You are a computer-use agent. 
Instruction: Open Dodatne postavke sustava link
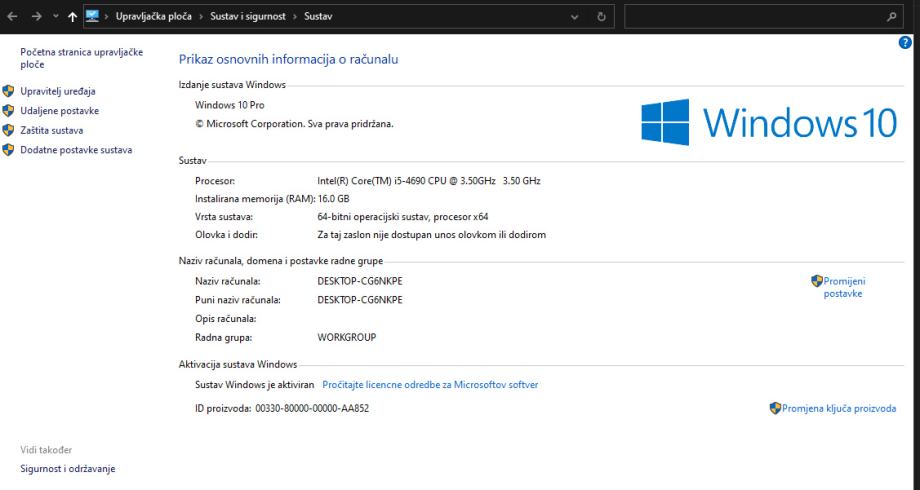coord(76,150)
